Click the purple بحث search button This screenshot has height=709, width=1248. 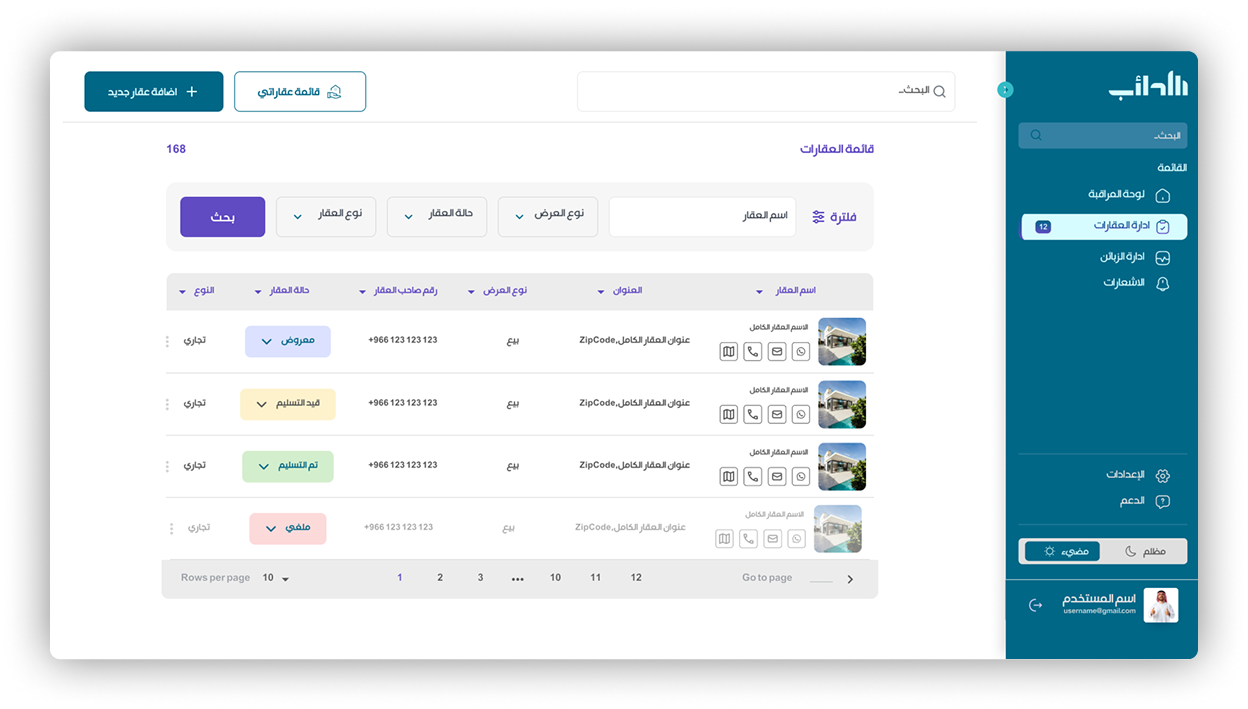(x=222, y=217)
